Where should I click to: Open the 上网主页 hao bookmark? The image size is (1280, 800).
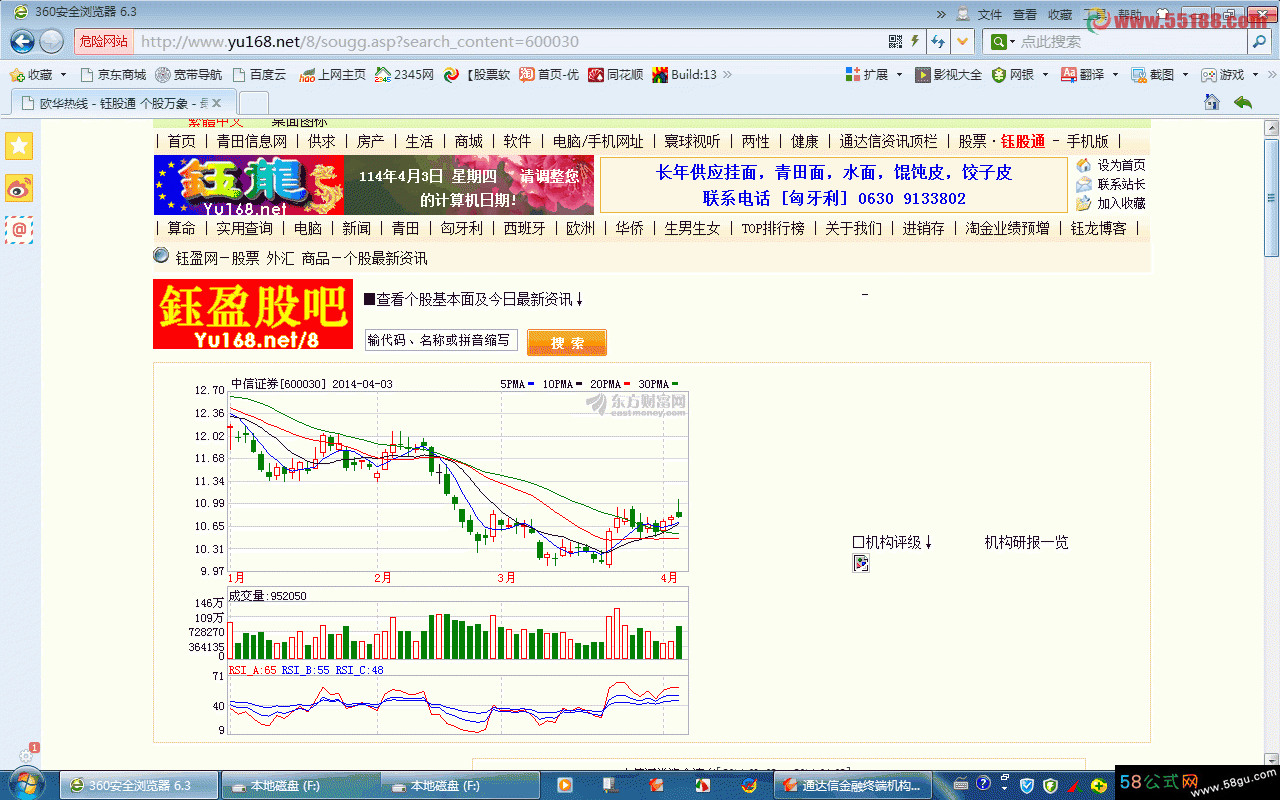[333, 74]
